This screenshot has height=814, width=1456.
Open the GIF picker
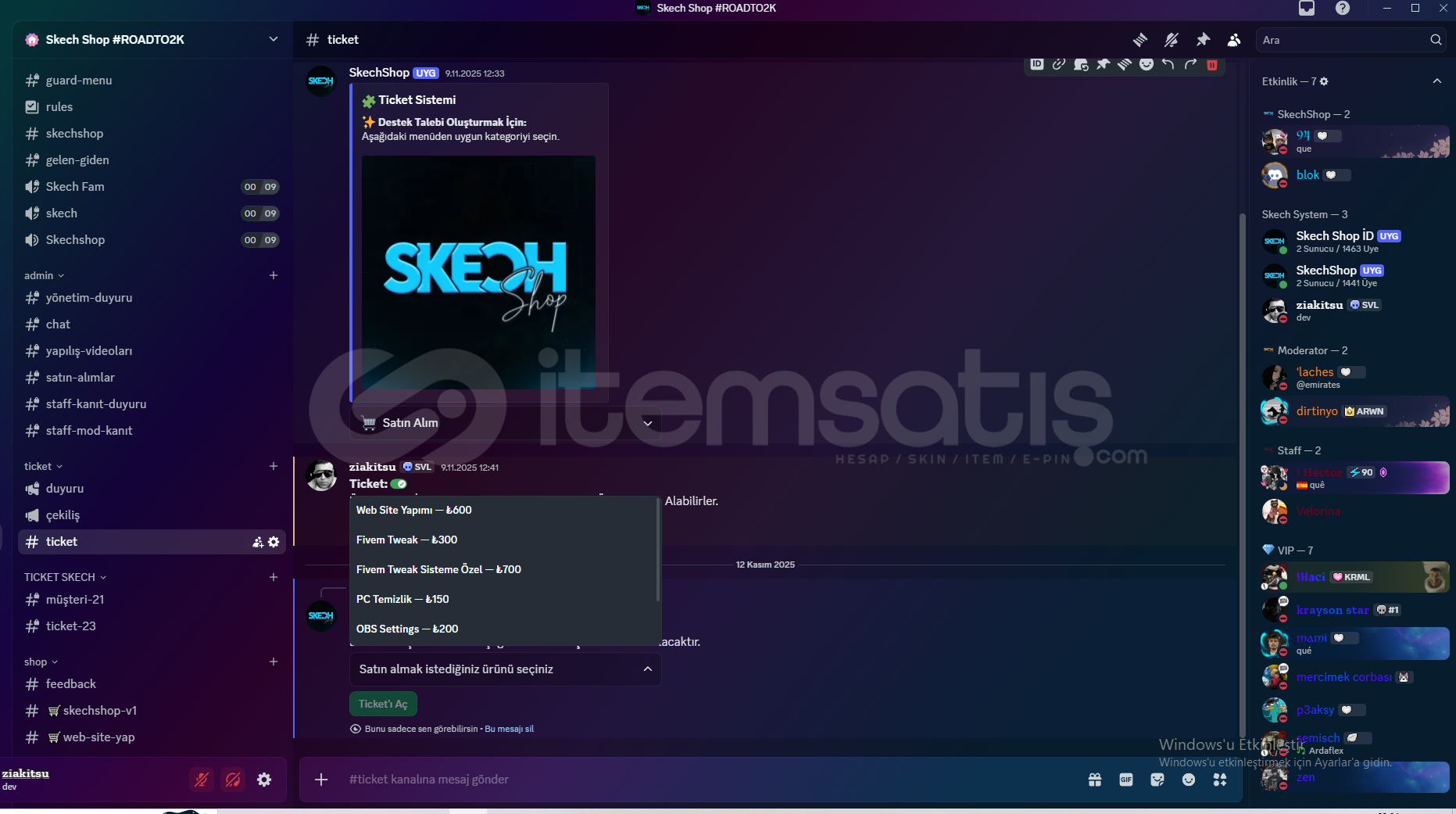1126,780
